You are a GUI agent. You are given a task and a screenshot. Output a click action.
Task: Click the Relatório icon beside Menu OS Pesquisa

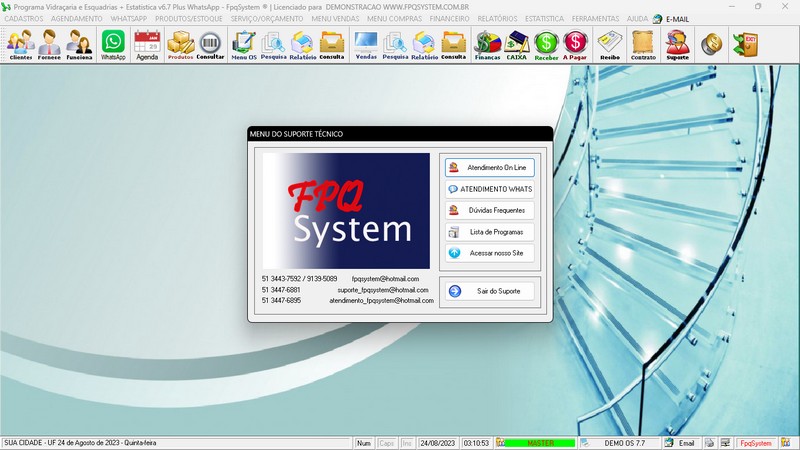point(303,45)
